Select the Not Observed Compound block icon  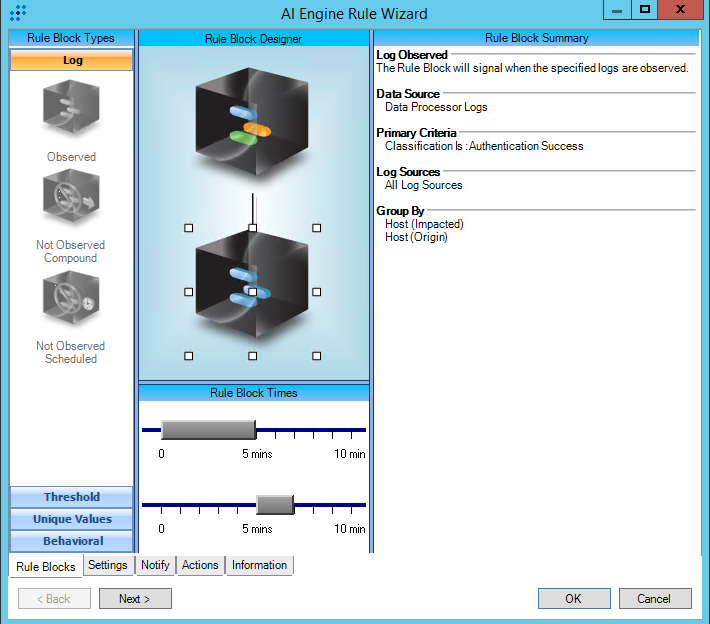click(71, 198)
